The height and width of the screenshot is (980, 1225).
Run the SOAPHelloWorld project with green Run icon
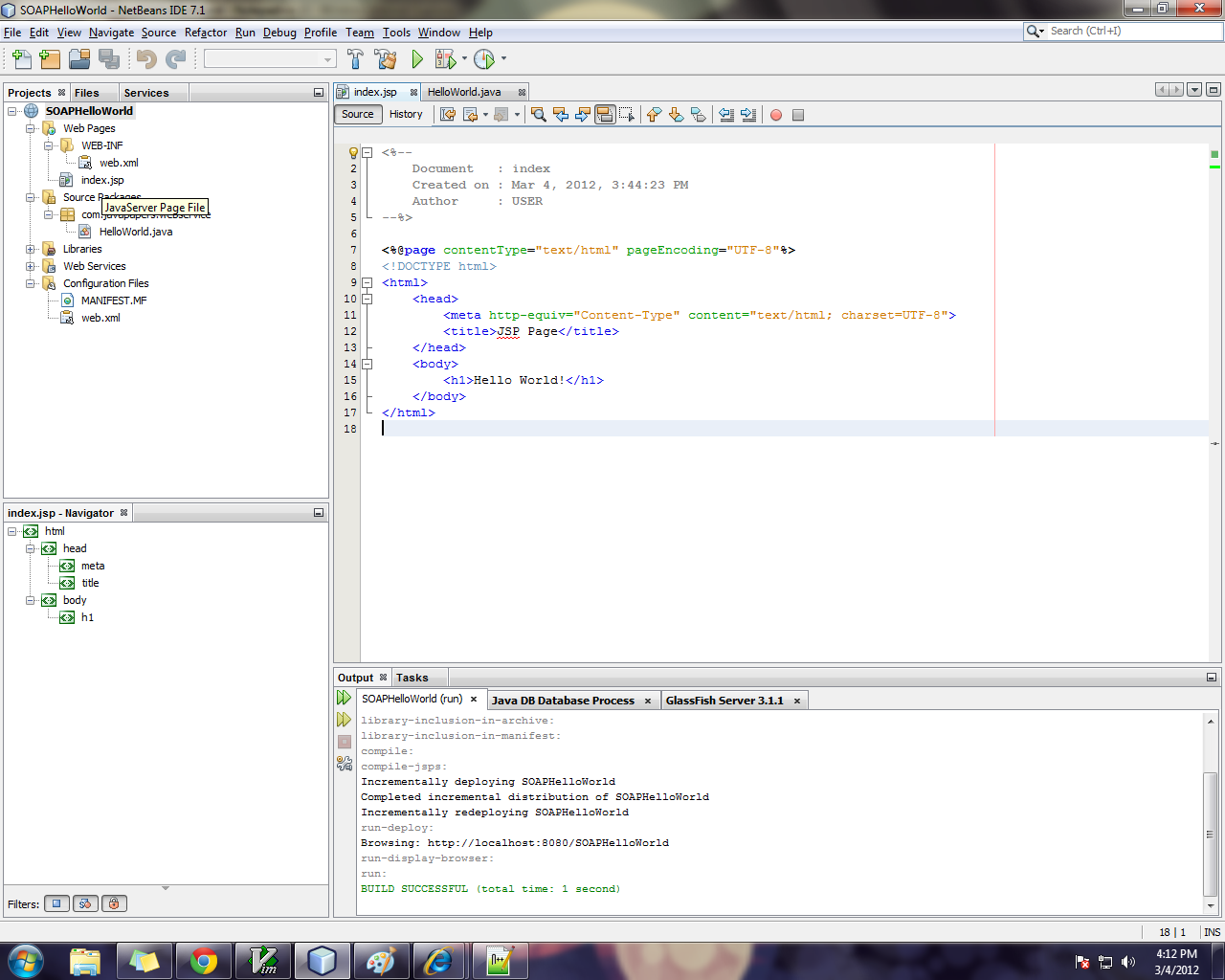(416, 58)
